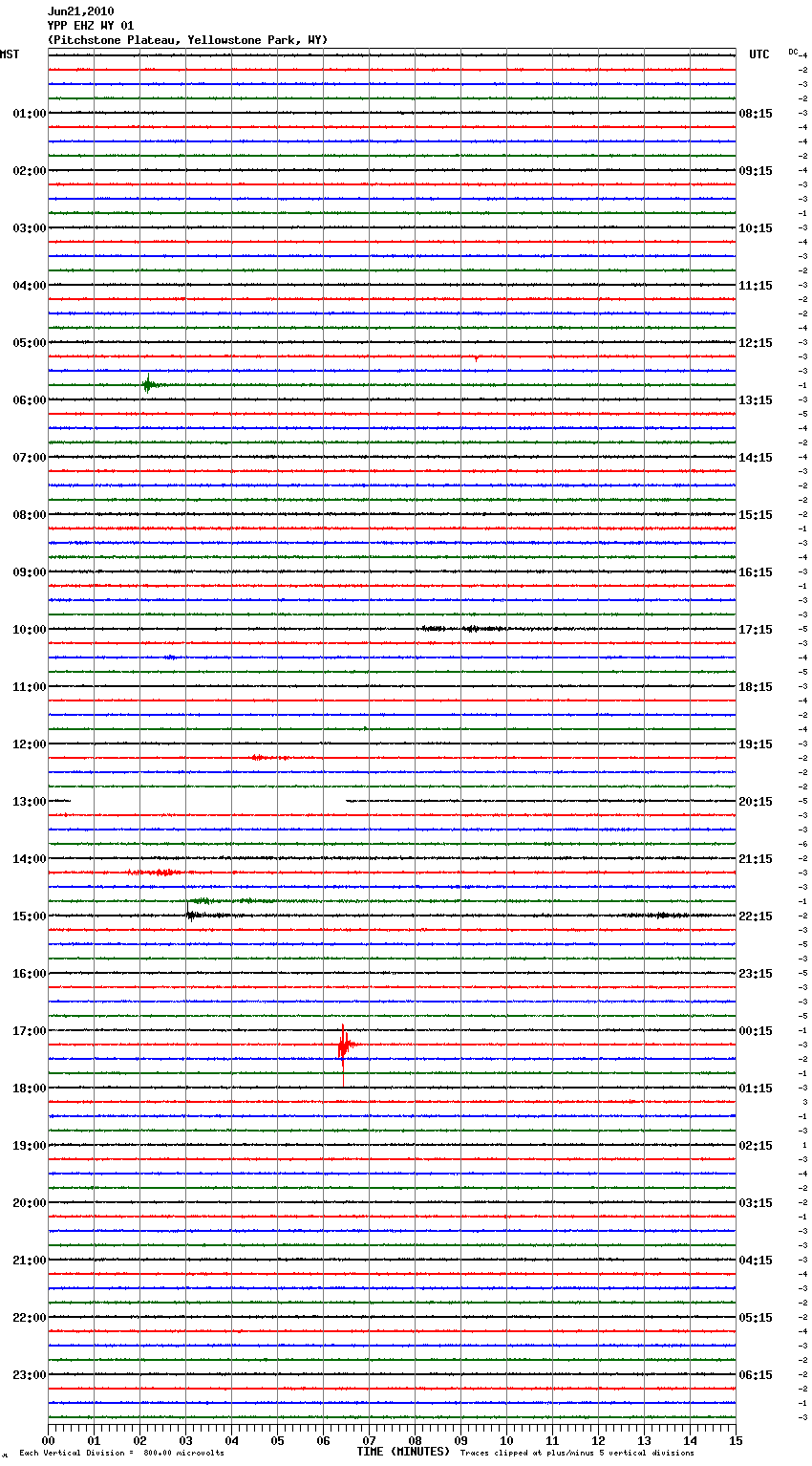This screenshot has width=812, height=1466.
Task: Select the 02:00 MST time label
Action: (x=30, y=171)
